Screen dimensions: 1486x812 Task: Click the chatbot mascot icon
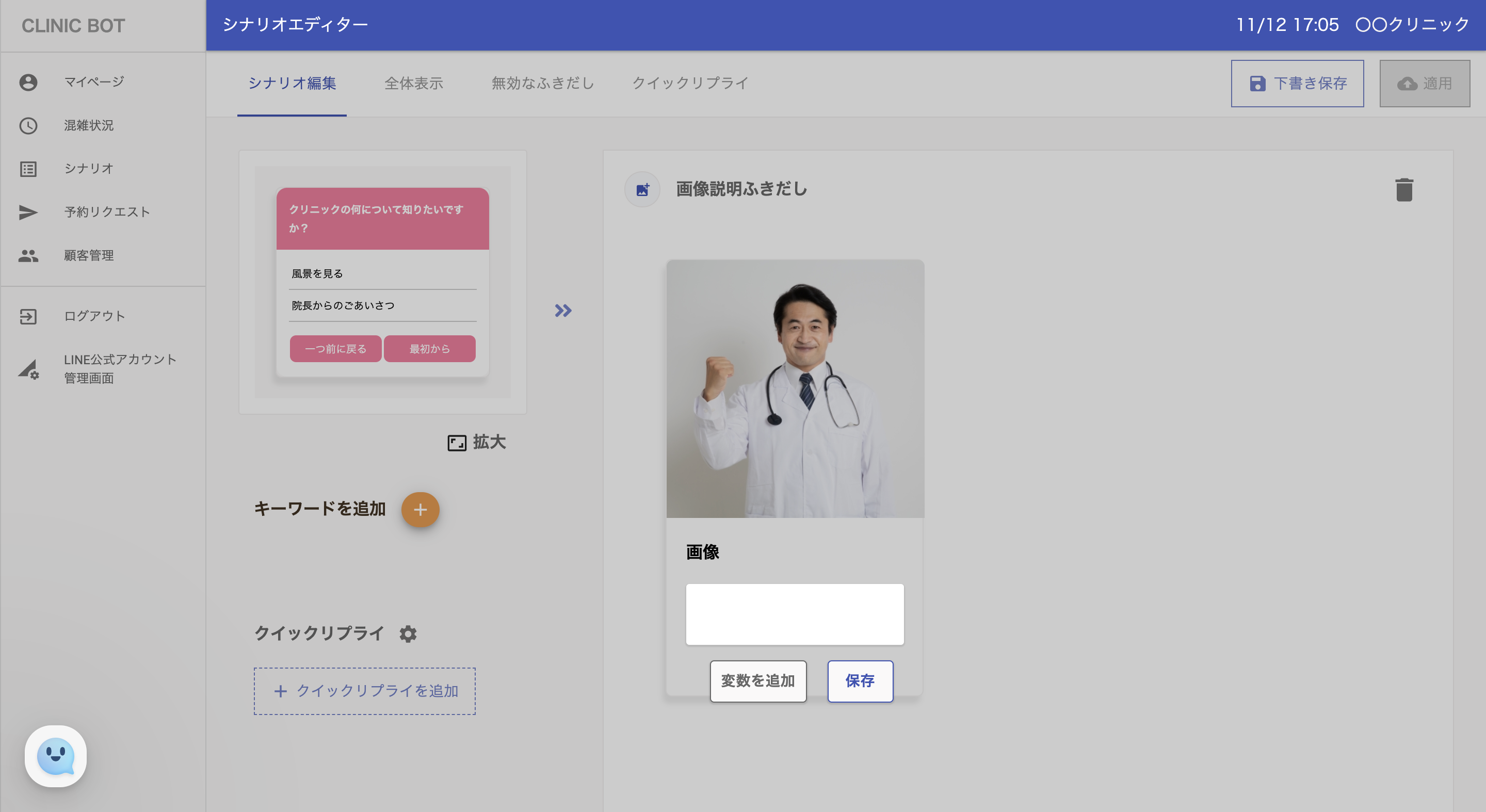[55, 755]
